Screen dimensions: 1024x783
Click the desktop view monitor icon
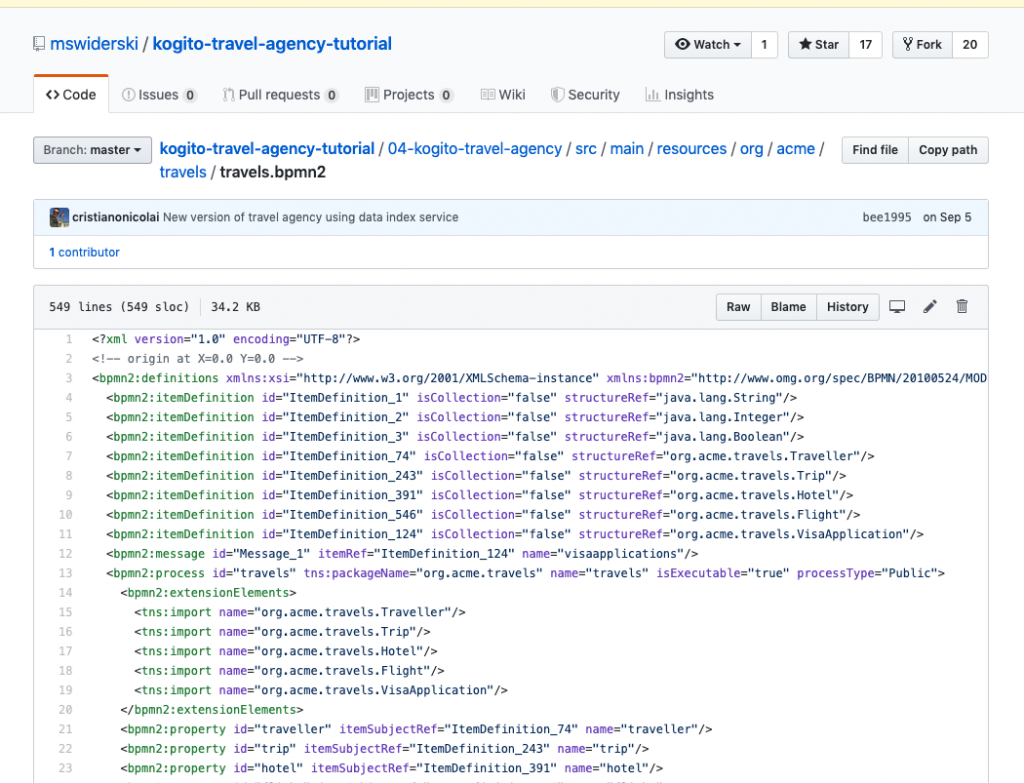point(897,307)
